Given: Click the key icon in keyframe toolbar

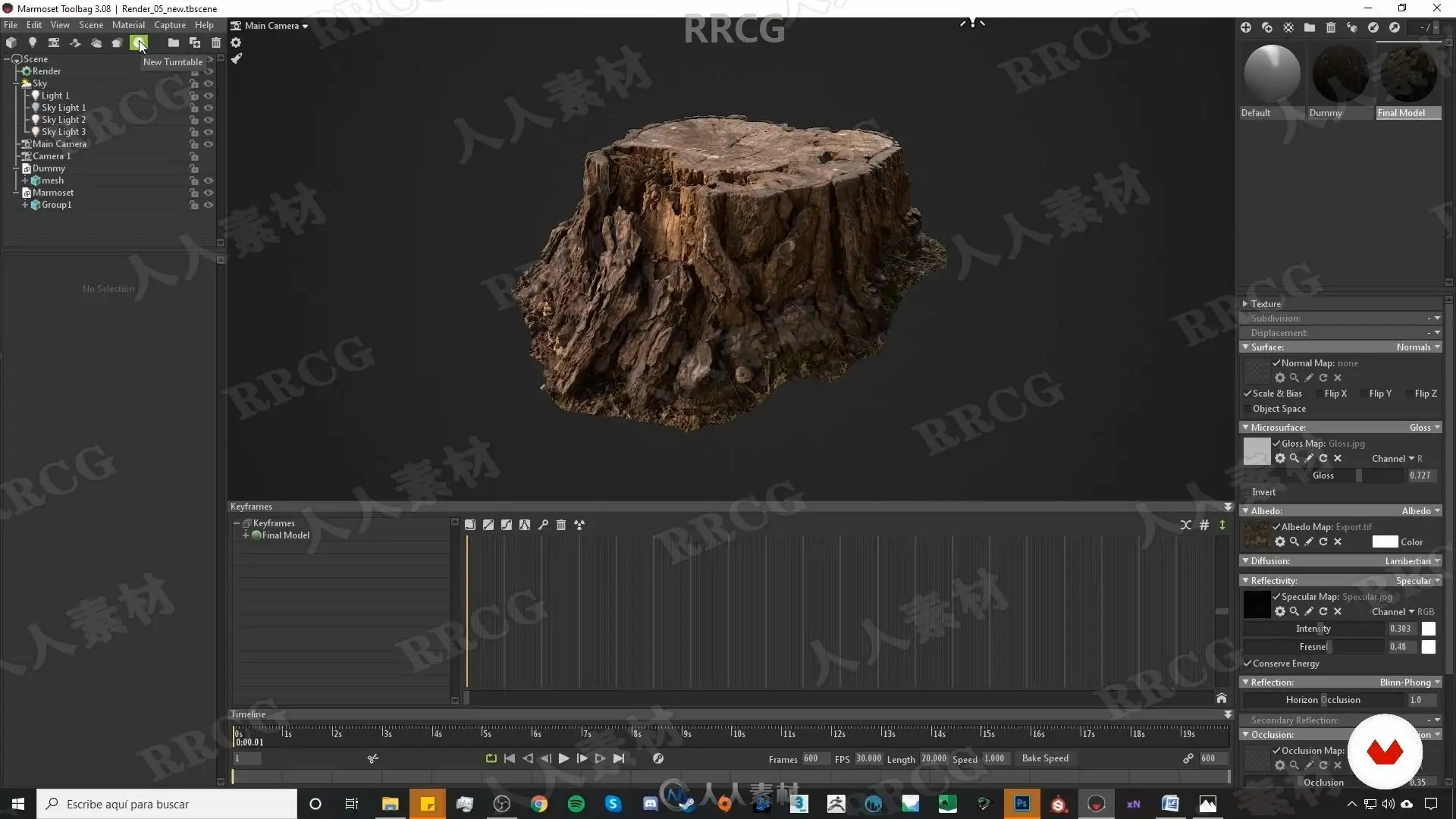Looking at the screenshot, I should pos(543,525).
